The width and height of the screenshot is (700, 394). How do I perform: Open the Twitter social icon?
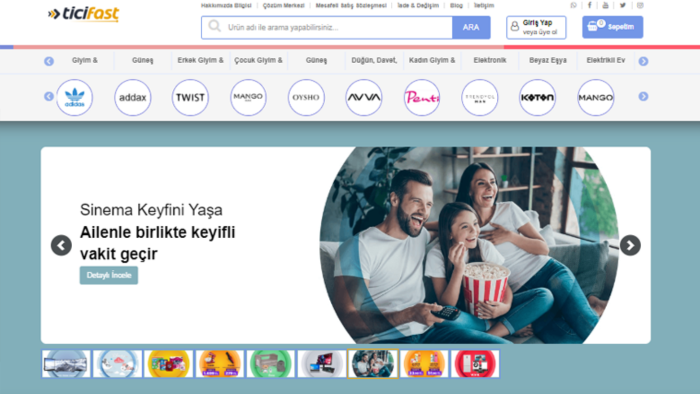pyautogui.click(x=622, y=5)
